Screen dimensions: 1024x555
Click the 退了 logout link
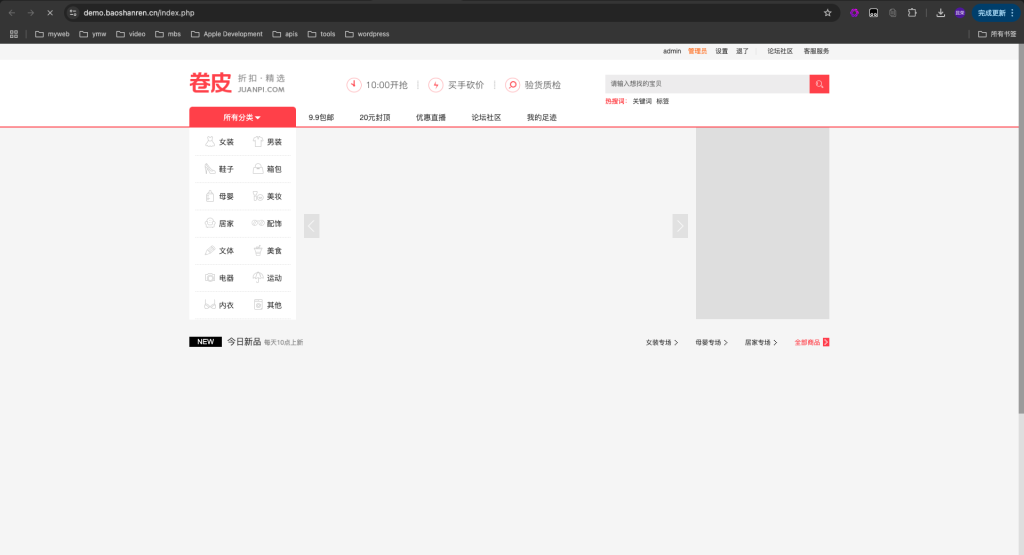click(x=743, y=51)
